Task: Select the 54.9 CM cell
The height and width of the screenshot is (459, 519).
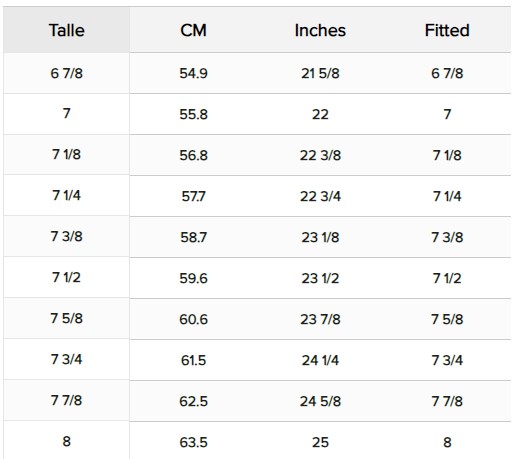Action: coord(193,73)
